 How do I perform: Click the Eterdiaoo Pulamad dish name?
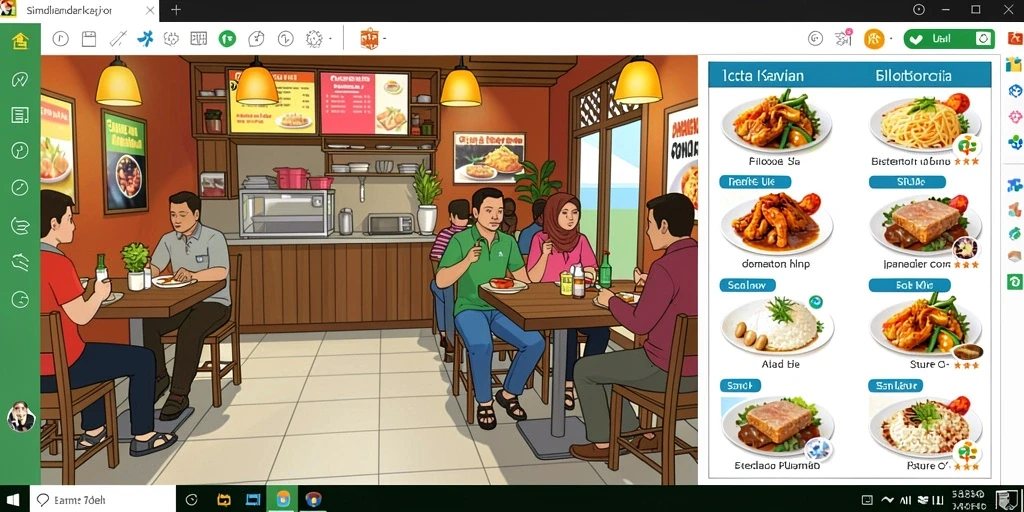(777, 466)
